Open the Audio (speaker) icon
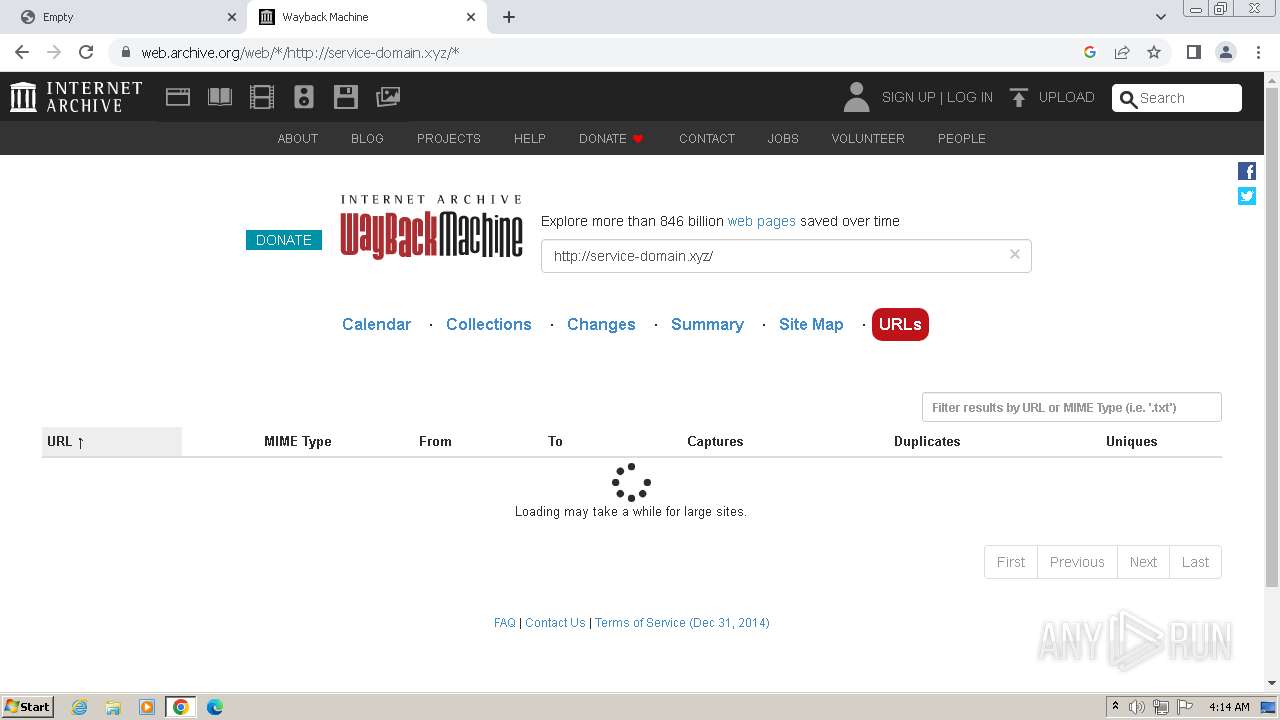Screen dimensions: 1280x720 click(304, 97)
